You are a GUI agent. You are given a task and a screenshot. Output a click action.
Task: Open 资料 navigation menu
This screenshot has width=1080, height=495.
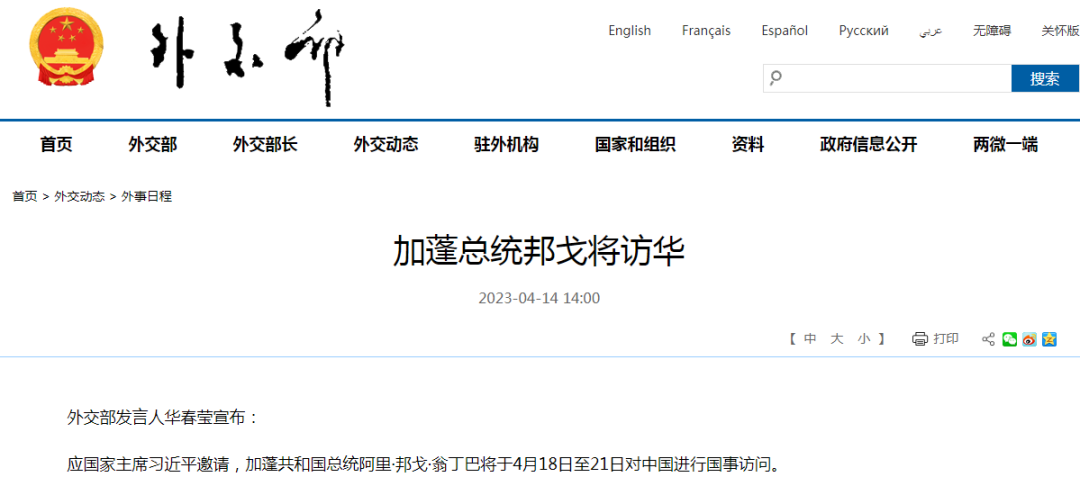click(x=748, y=145)
